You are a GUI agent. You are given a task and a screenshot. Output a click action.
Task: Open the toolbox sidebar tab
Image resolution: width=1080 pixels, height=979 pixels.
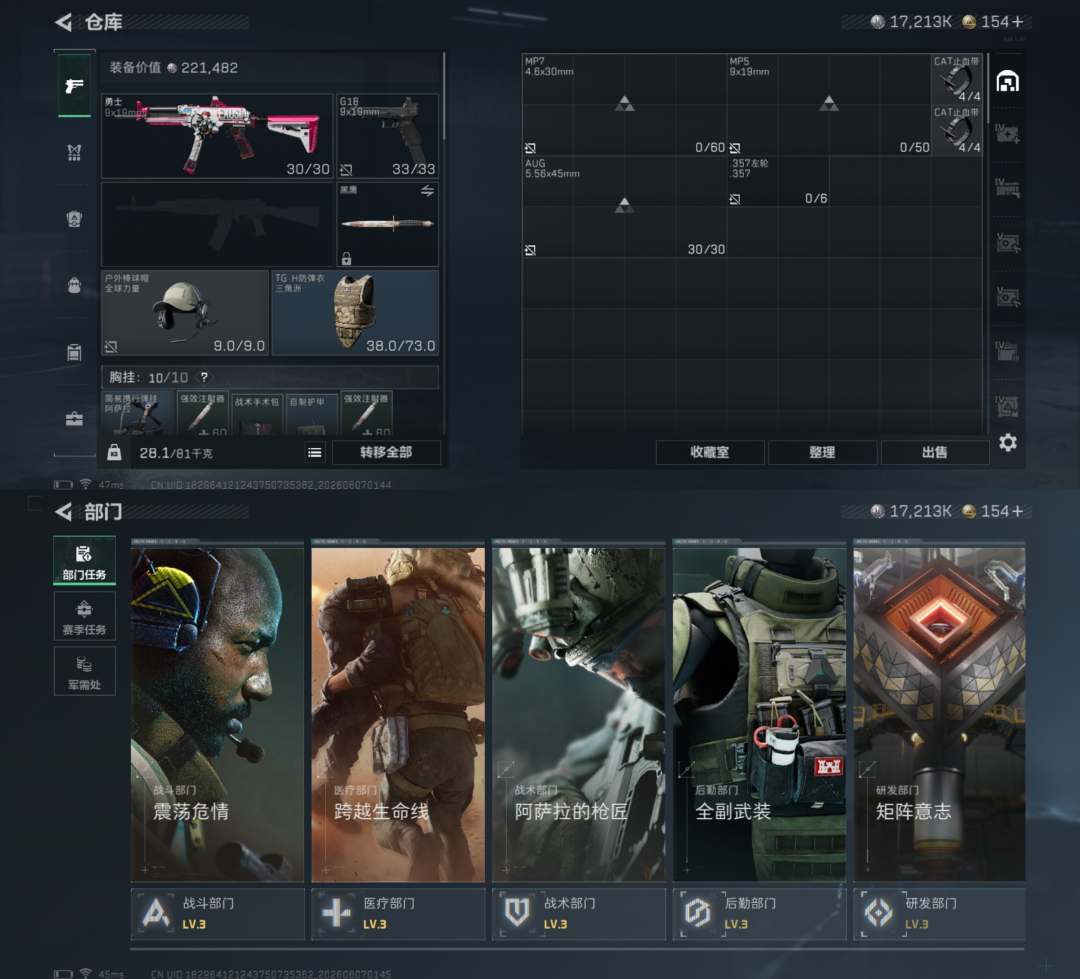coord(74,418)
